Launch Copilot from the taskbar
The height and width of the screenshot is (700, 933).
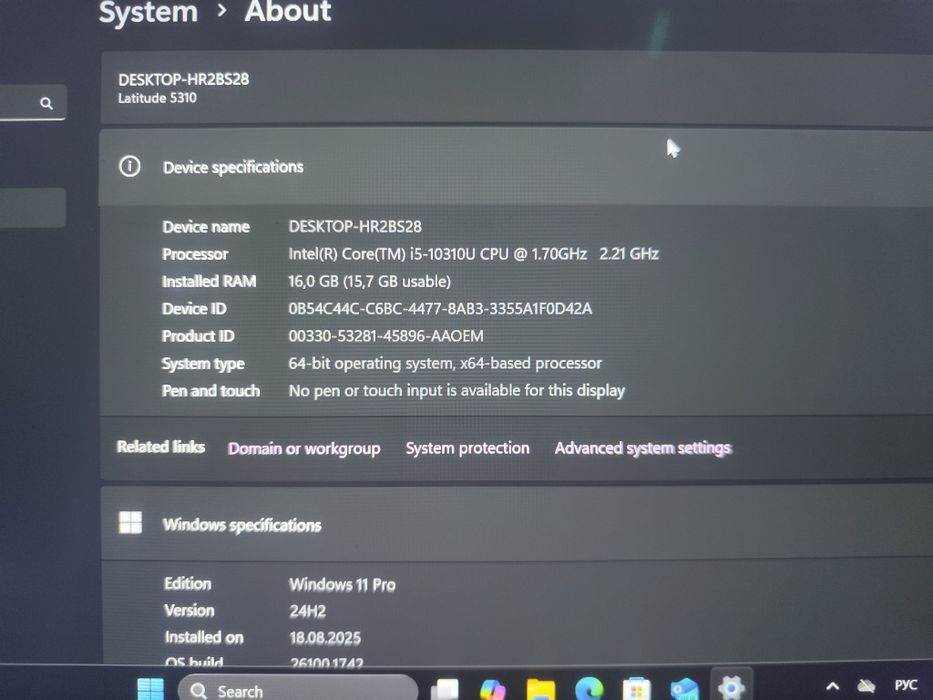pyautogui.click(x=493, y=690)
